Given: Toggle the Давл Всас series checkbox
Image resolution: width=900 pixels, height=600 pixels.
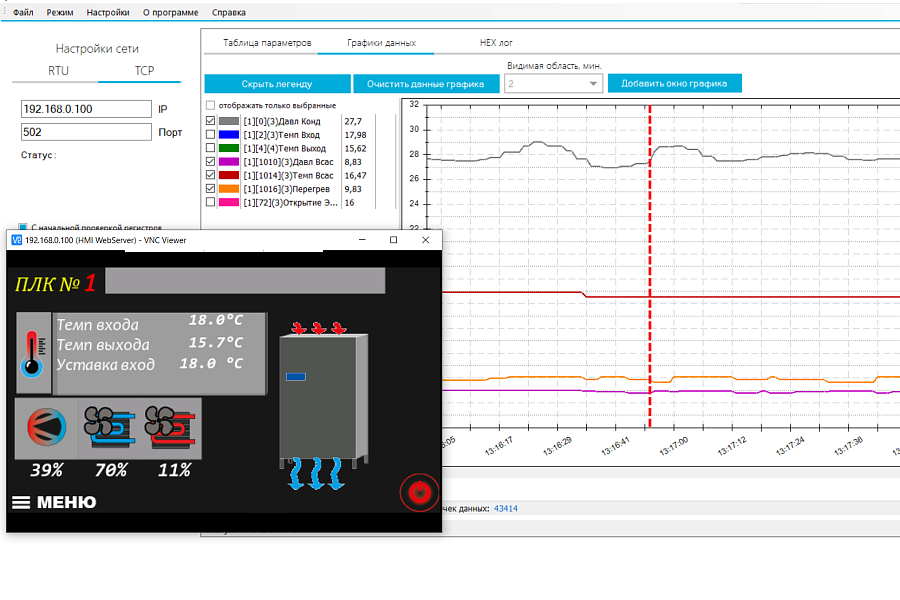Looking at the screenshot, I should tap(211, 161).
